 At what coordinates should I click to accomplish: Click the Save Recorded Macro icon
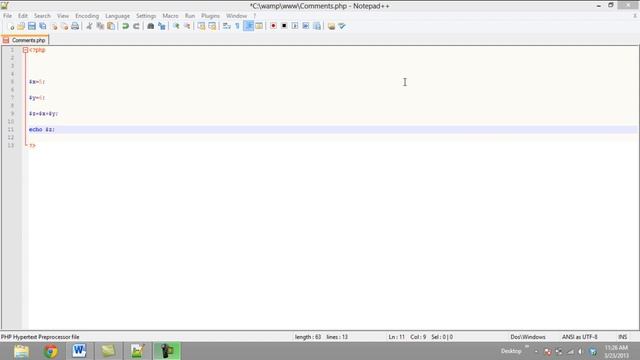pos(317,26)
